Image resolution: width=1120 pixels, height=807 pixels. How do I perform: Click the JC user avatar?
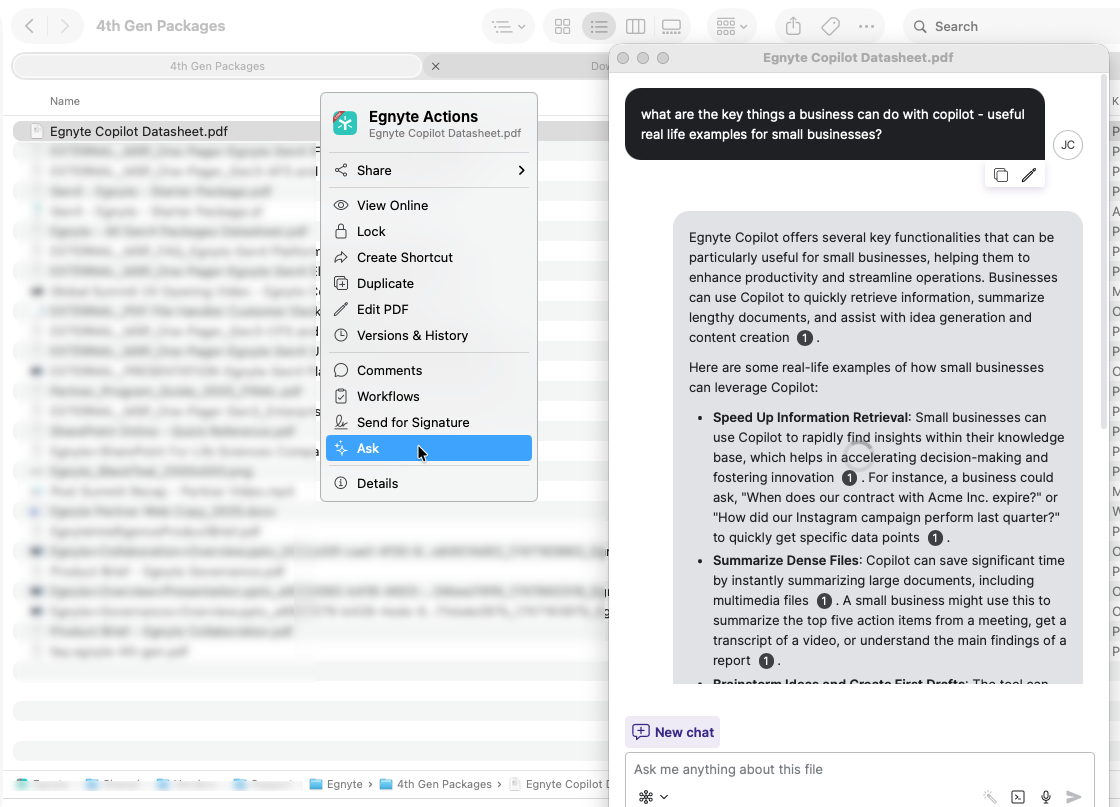pyautogui.click(x=1068, y=145)
